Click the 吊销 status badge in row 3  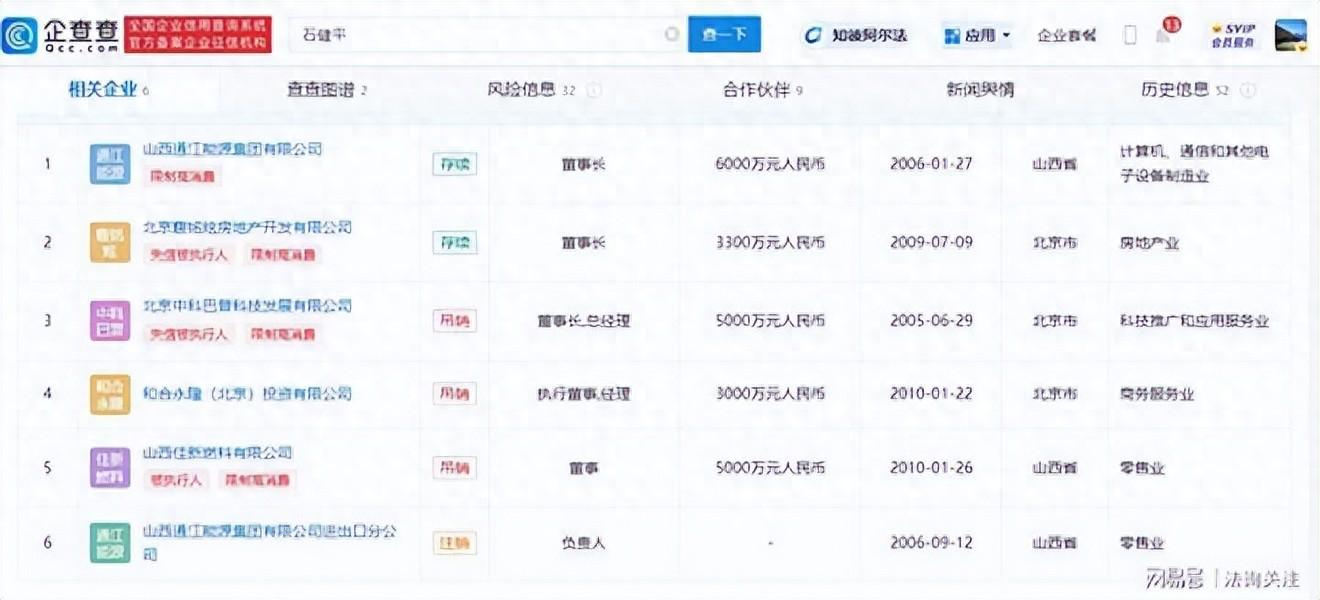pos(454,321)
